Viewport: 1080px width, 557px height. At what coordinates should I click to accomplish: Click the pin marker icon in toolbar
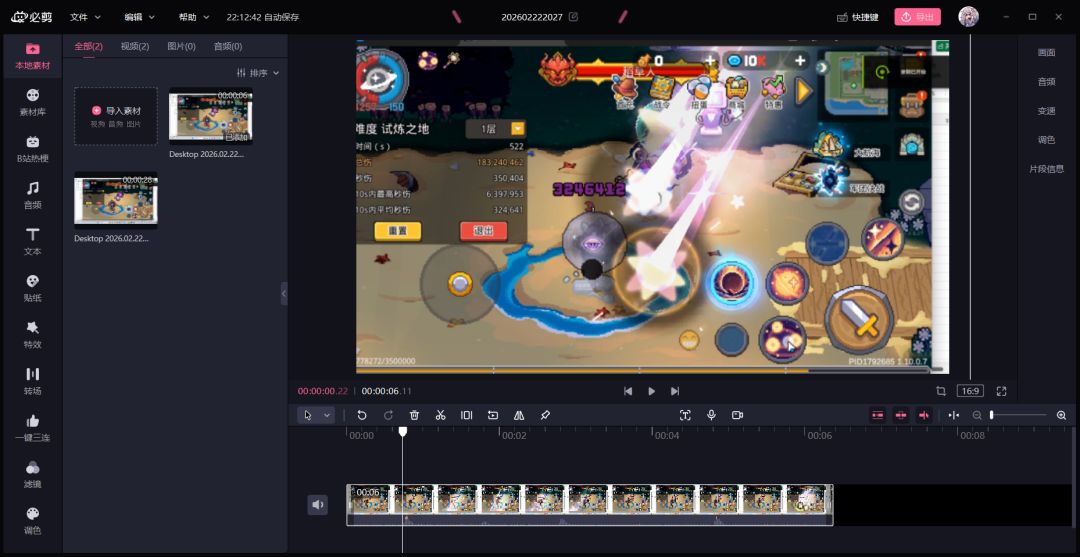545,415
